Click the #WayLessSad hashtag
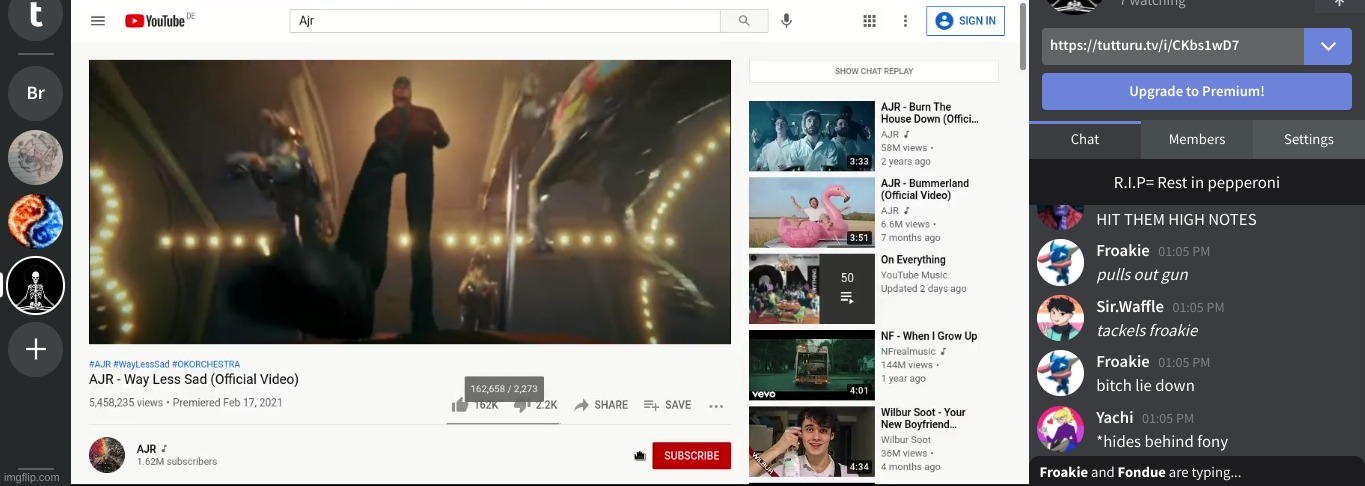The image size is (1365, 486). click(x=141, y=364)
